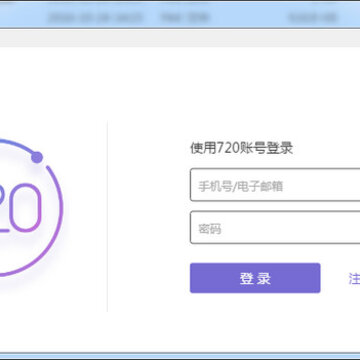Focus the 密码 password field
This screenshot has width=360, height=360.
click(x=275, y=227)
